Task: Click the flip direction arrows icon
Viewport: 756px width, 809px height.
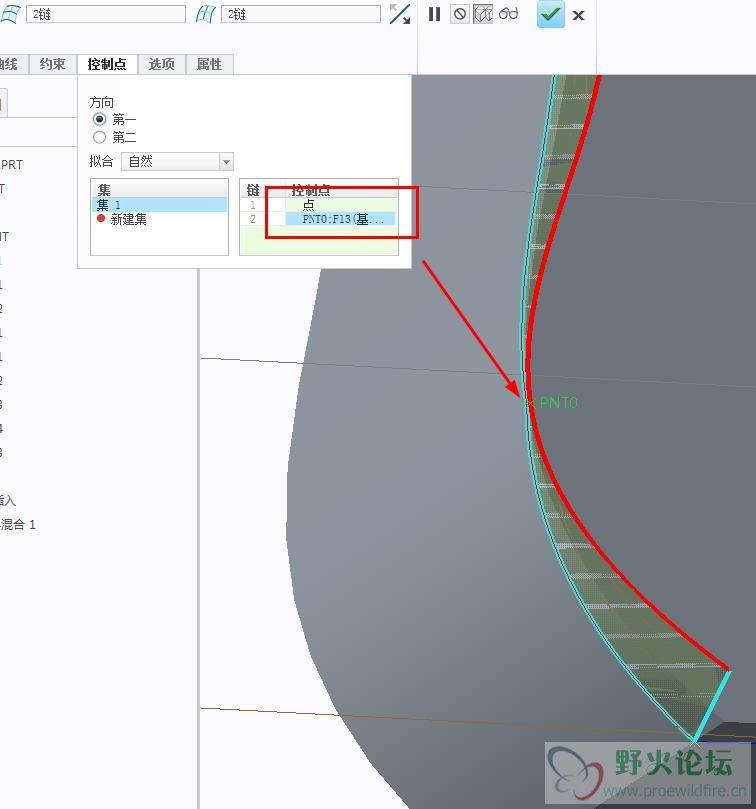Action: pos(400,14)
